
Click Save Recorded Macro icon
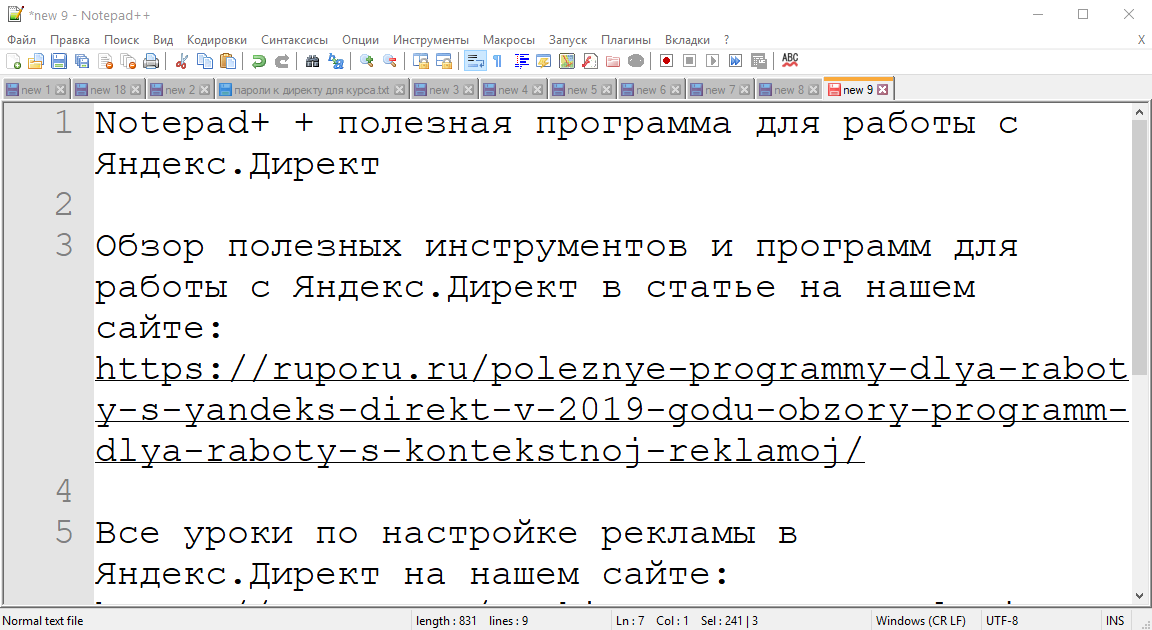[759, 61]
